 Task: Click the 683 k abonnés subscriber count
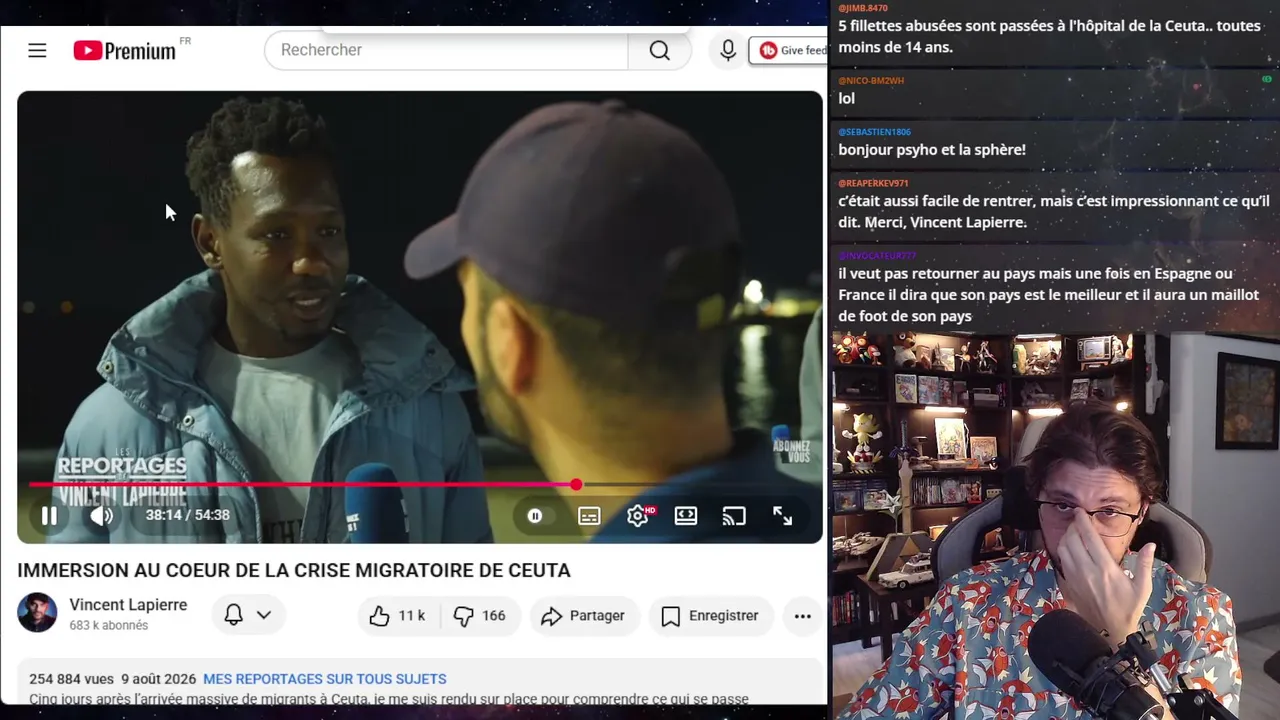[x=109, y=626]
